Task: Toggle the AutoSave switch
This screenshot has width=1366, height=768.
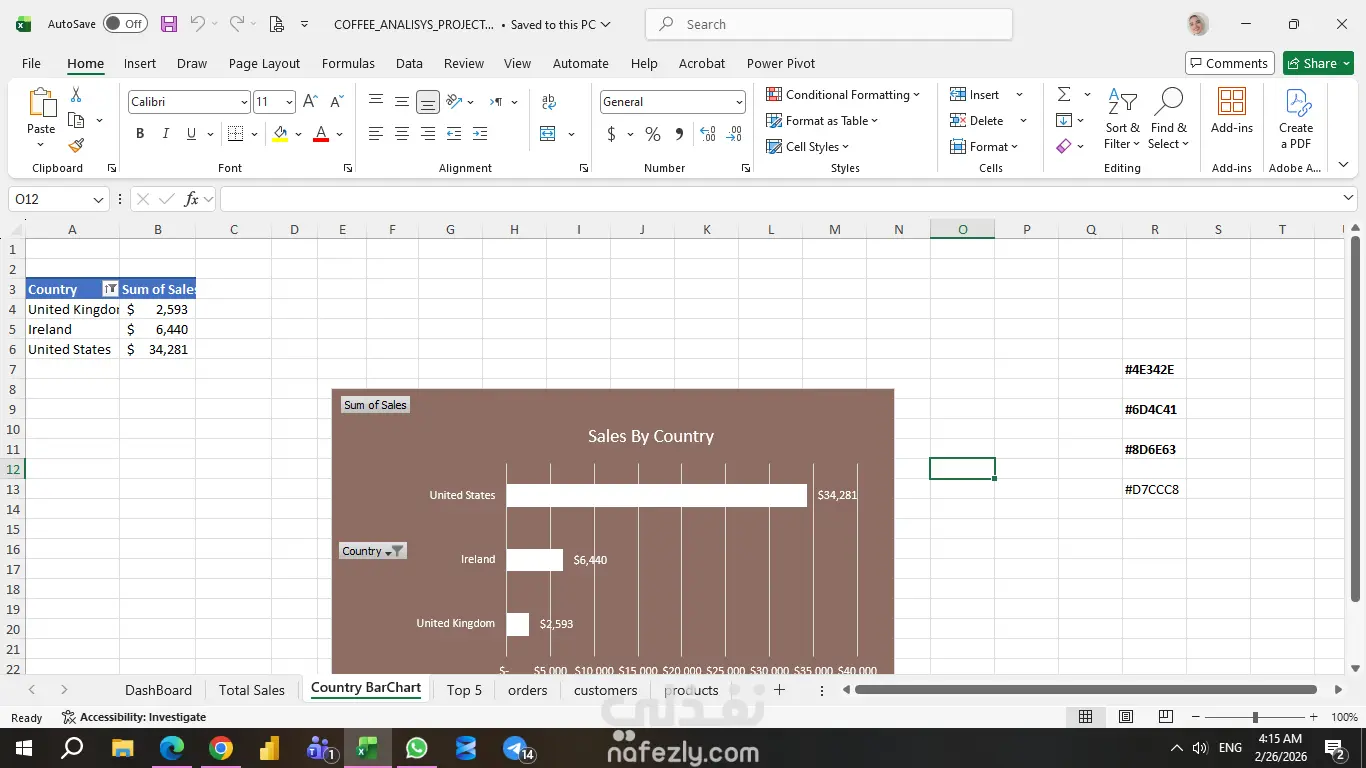Action: [x=125, y=24]
